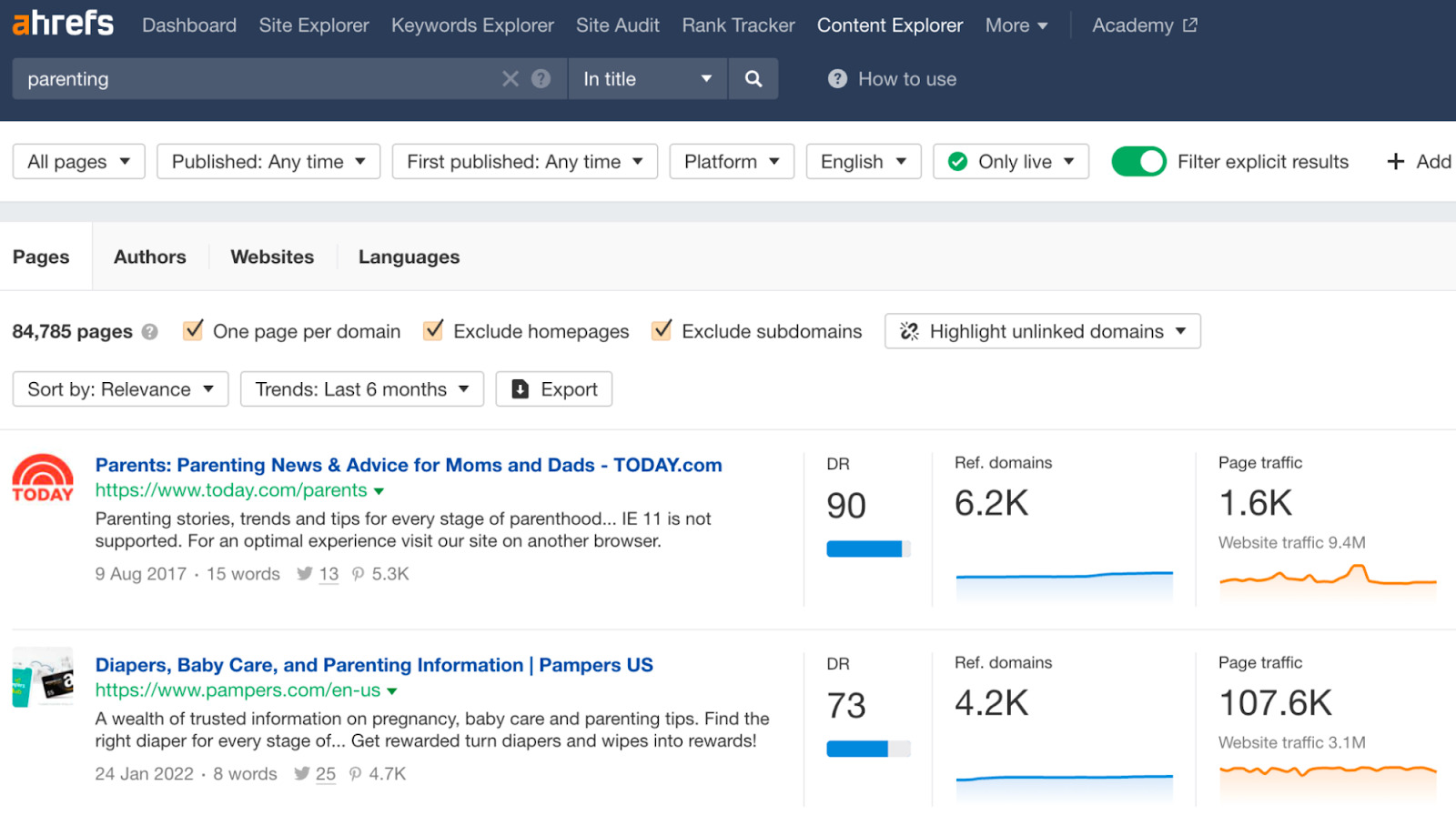Open the Platform filter dropdown
The height and width of the screenshot is (815, 1456).
coord(732,162)
